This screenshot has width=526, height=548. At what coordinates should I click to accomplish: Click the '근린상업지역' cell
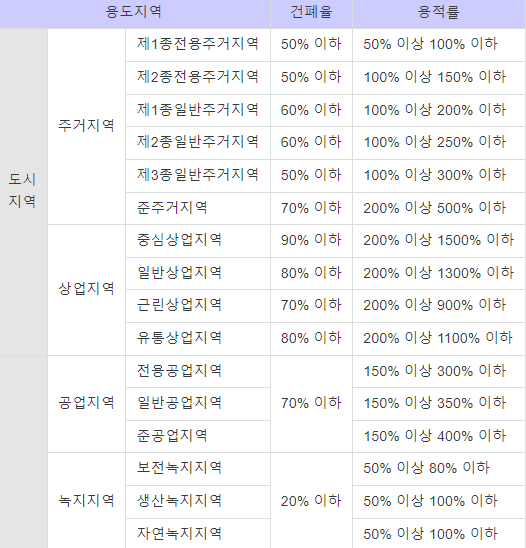(x=198, y=306)
